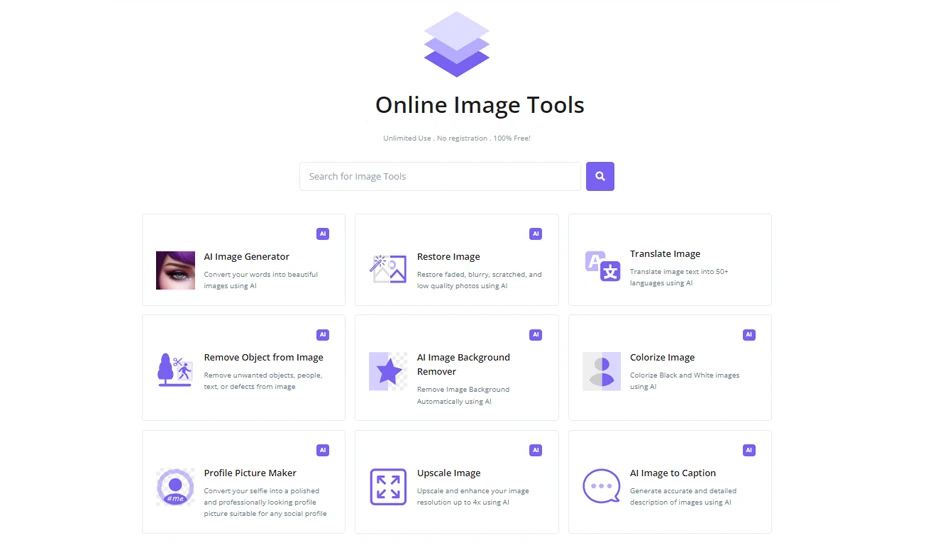Click 'Translate image text into 50+ languages' description

pyautogui.click(x=679, y=277)
